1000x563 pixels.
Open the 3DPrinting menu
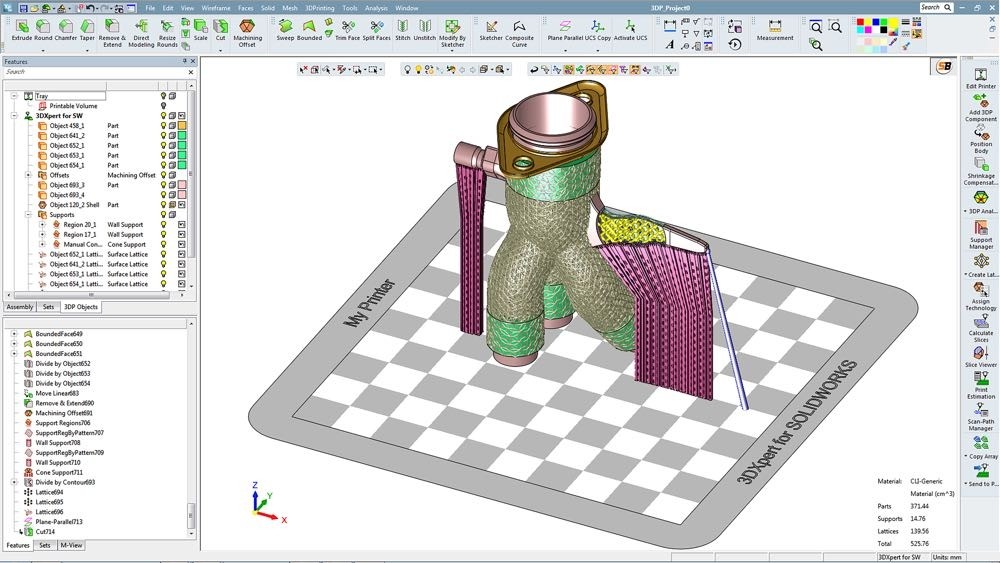point(319,8)
